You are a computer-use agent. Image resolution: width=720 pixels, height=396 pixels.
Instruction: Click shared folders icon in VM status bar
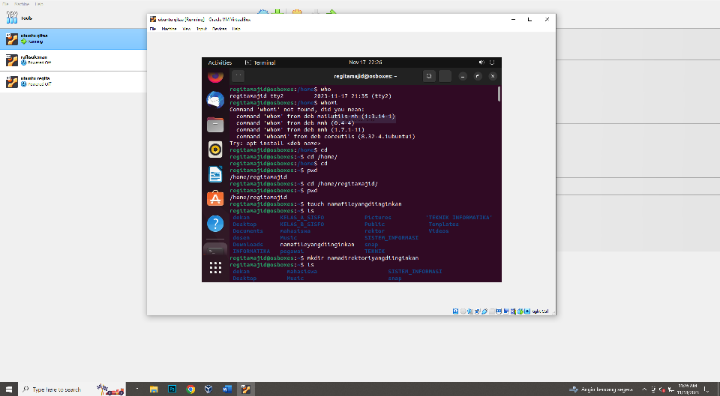click(492, 311)
